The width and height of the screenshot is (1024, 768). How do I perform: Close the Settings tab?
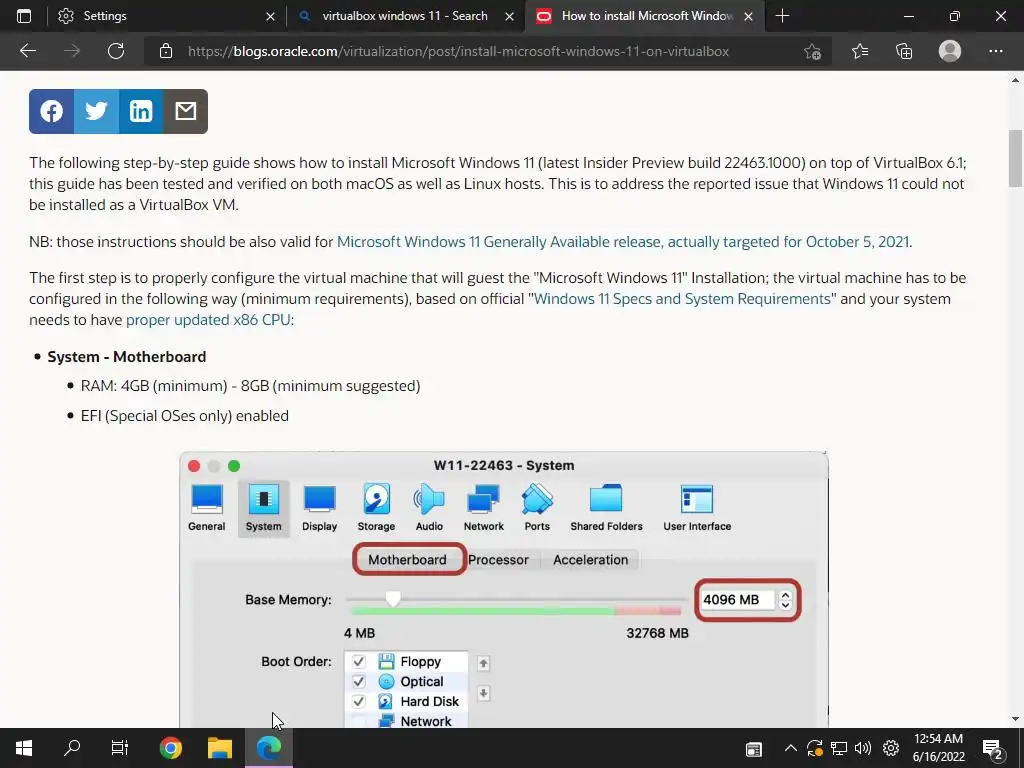(270, 16)
